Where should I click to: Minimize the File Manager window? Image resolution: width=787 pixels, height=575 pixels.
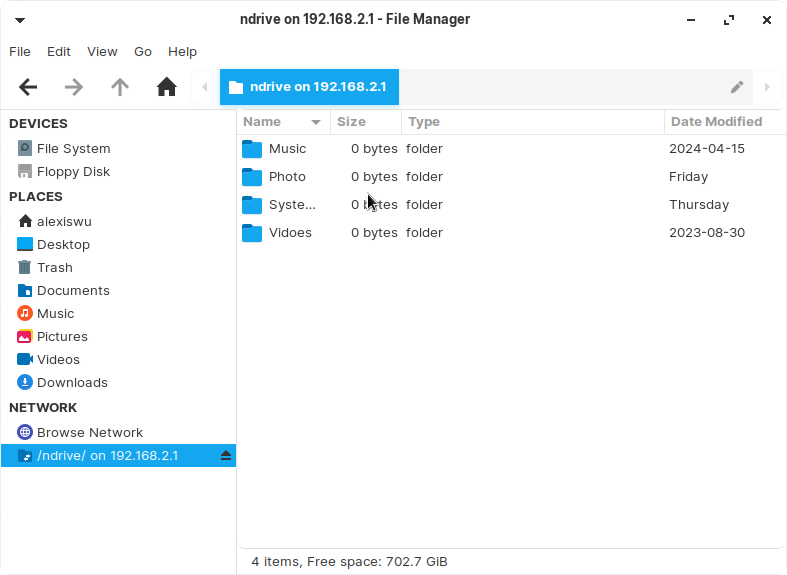[x=691, y=20]
